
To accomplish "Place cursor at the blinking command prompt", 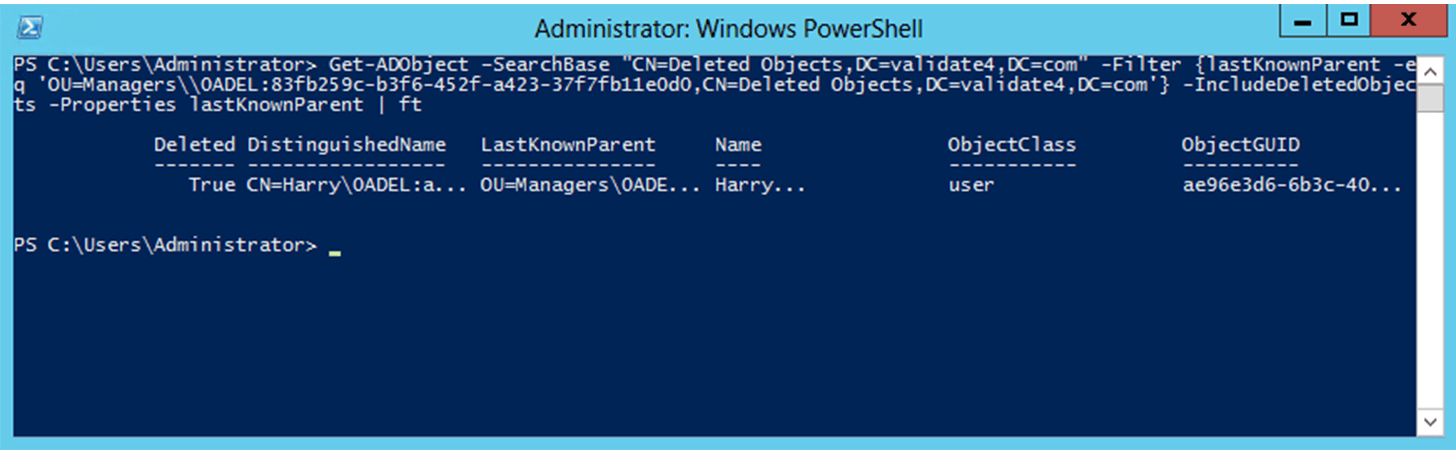I will (334, 246).
